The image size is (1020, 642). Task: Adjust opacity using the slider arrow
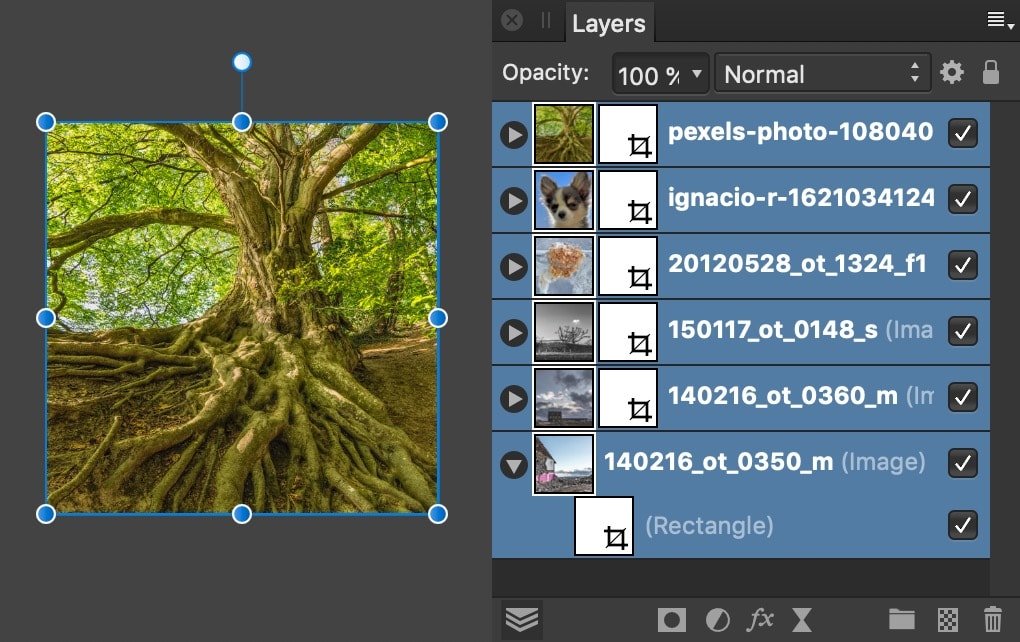[x=694, y=73]
